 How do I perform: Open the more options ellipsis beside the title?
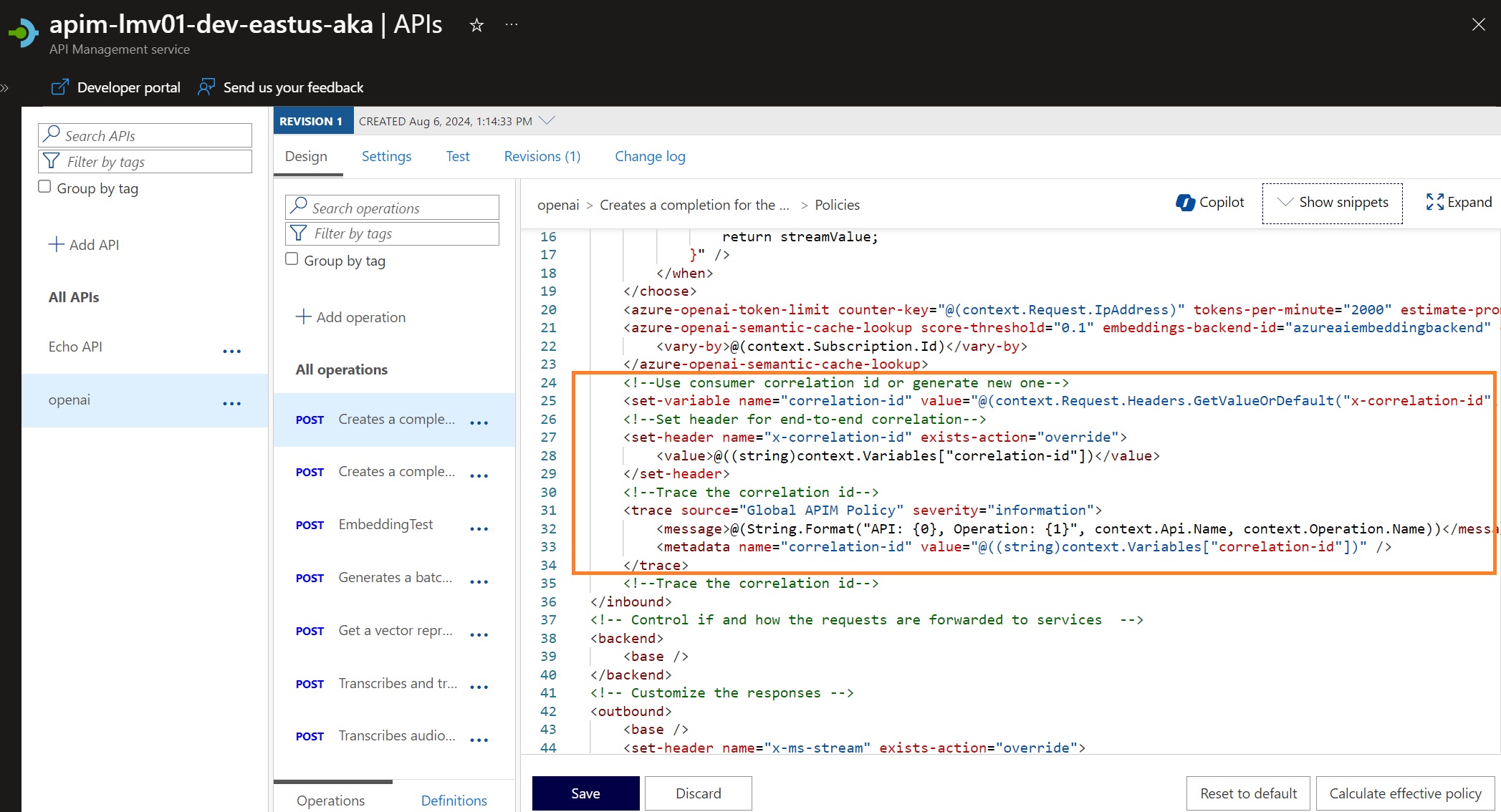[512, 24]
